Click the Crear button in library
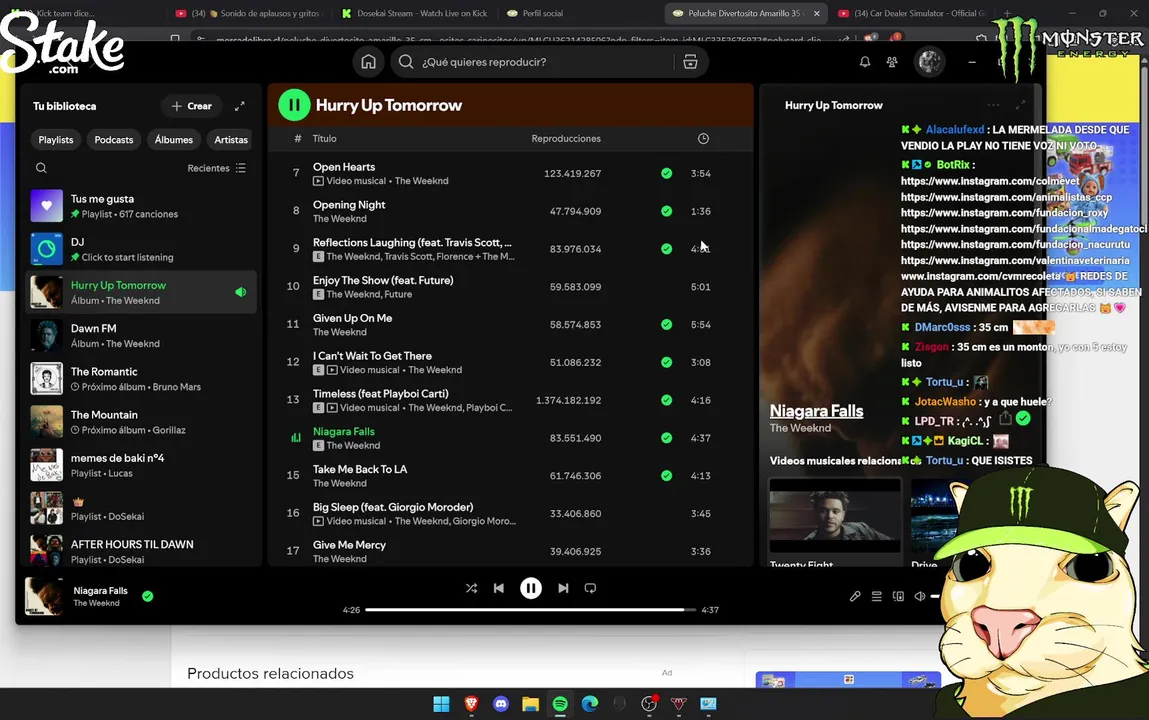This screenshot has width=1149, height=720. pyautogui.click(x=191, y=106)
